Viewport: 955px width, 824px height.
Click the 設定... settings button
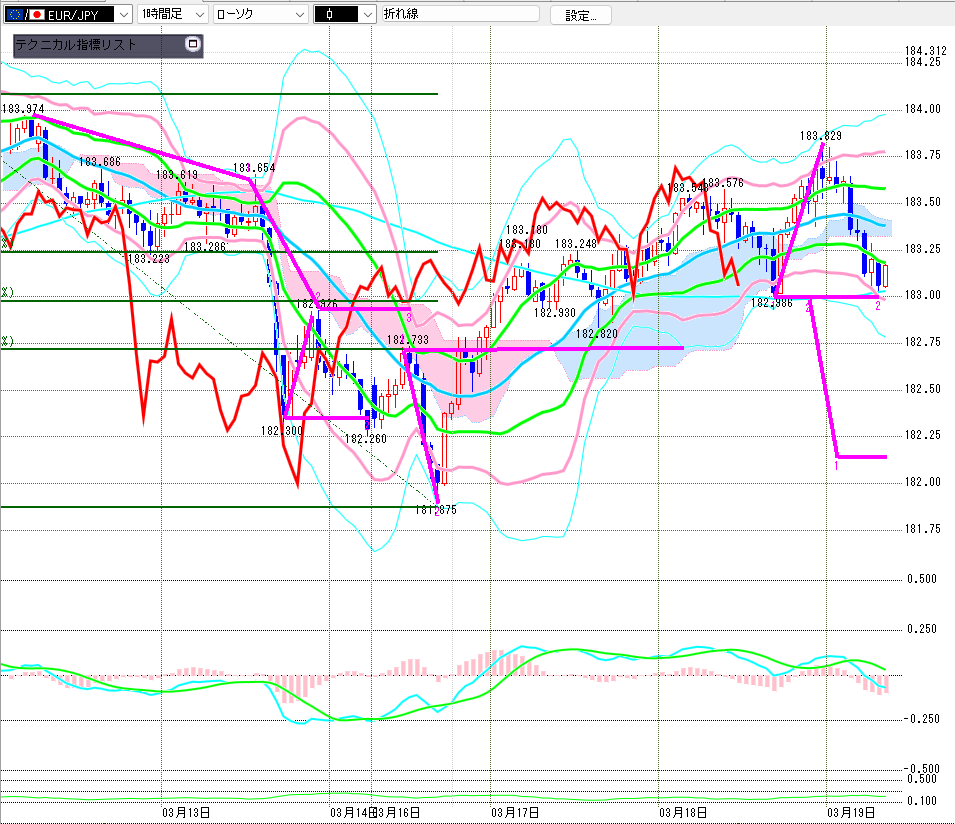click(587, 15)
